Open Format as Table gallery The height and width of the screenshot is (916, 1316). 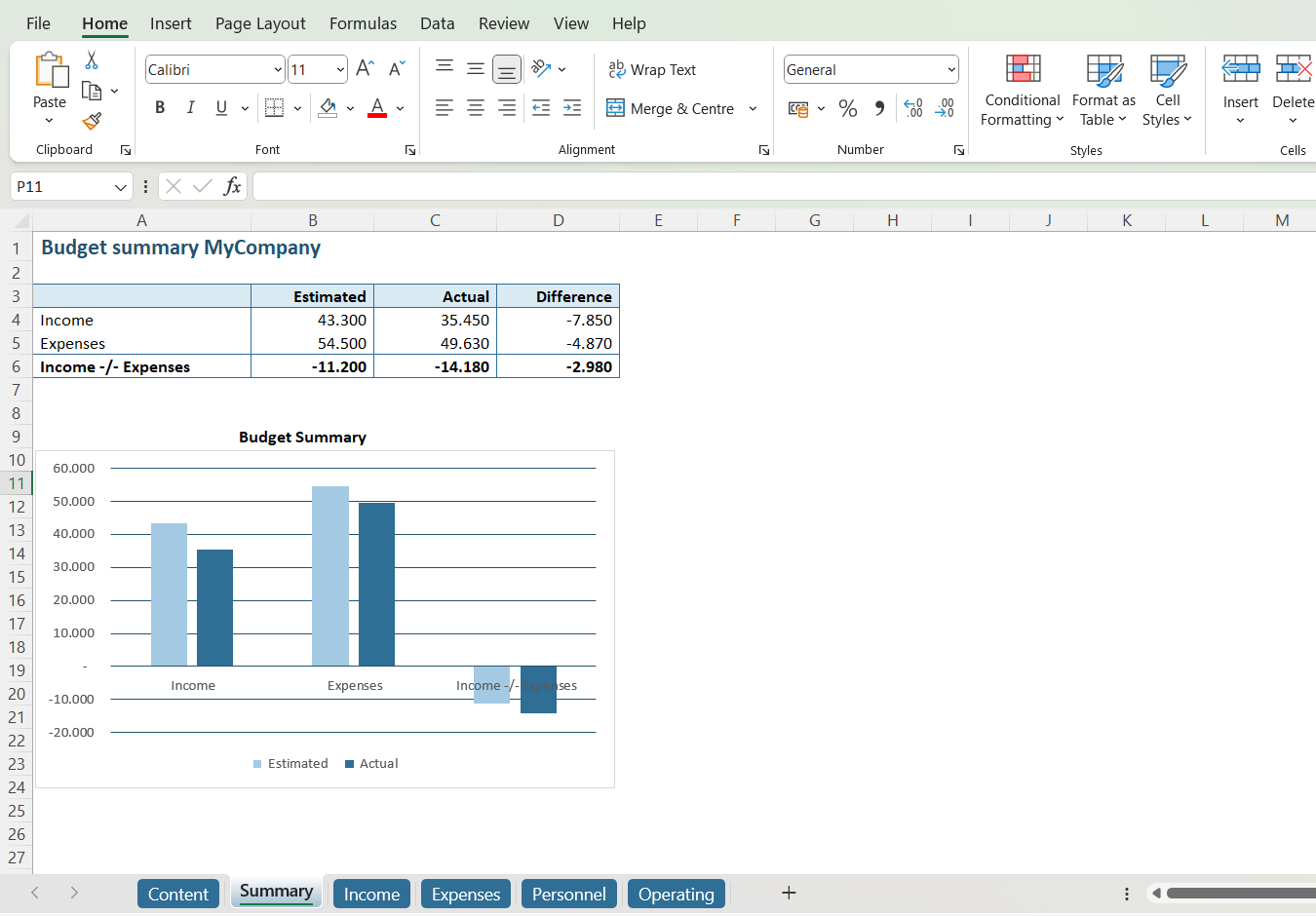1103,92
